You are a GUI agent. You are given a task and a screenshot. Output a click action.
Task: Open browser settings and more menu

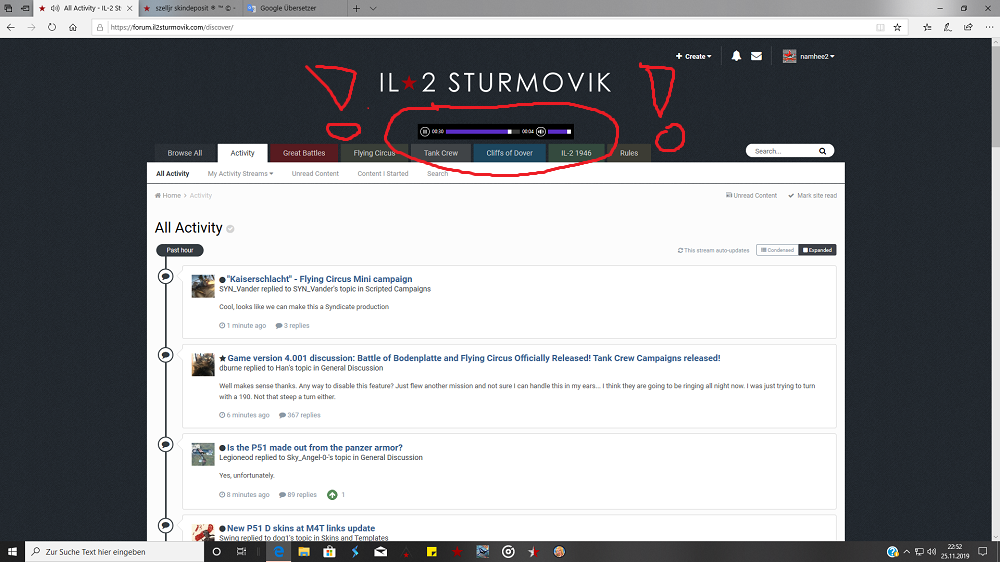[989, 27]
